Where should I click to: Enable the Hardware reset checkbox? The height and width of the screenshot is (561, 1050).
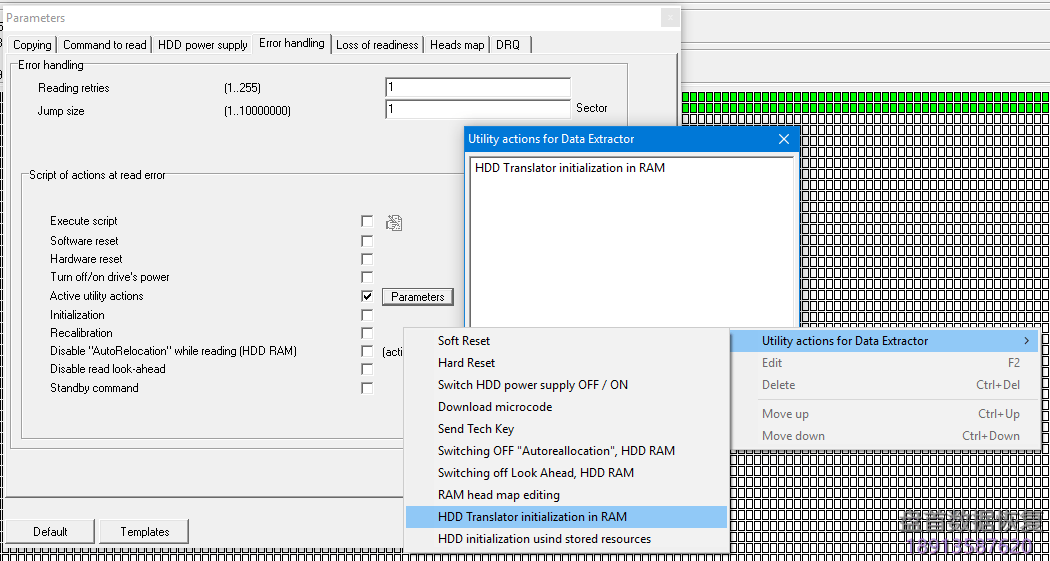click(x=367, y=259)
